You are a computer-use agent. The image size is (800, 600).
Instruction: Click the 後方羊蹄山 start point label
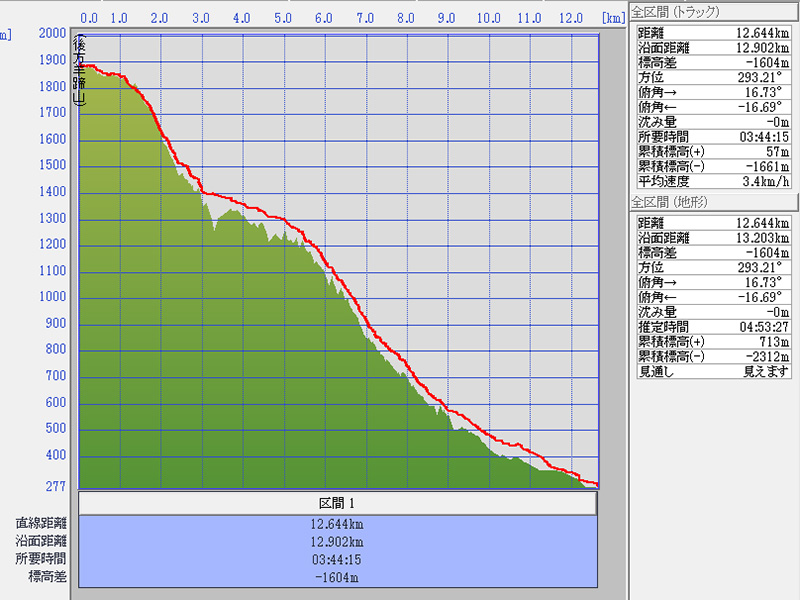[x=81, y=70]
